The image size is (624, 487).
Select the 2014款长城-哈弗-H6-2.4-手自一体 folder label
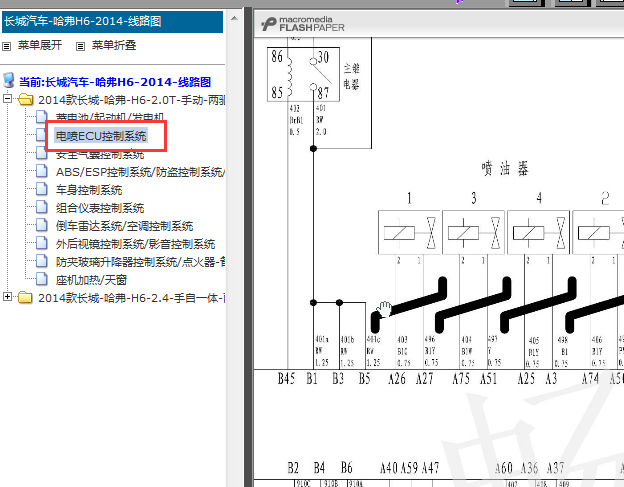point(131,298)
